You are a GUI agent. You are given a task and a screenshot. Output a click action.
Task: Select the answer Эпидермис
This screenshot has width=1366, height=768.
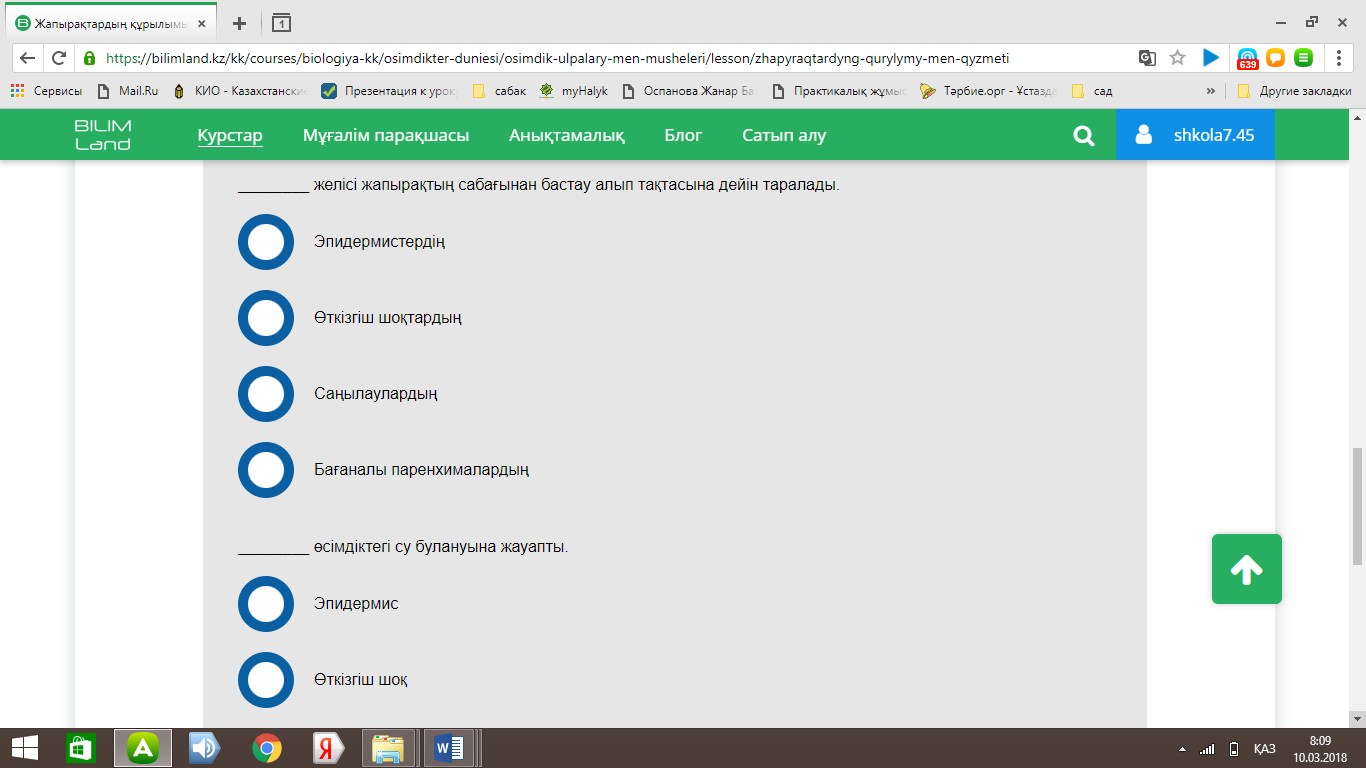coord(266,604)
